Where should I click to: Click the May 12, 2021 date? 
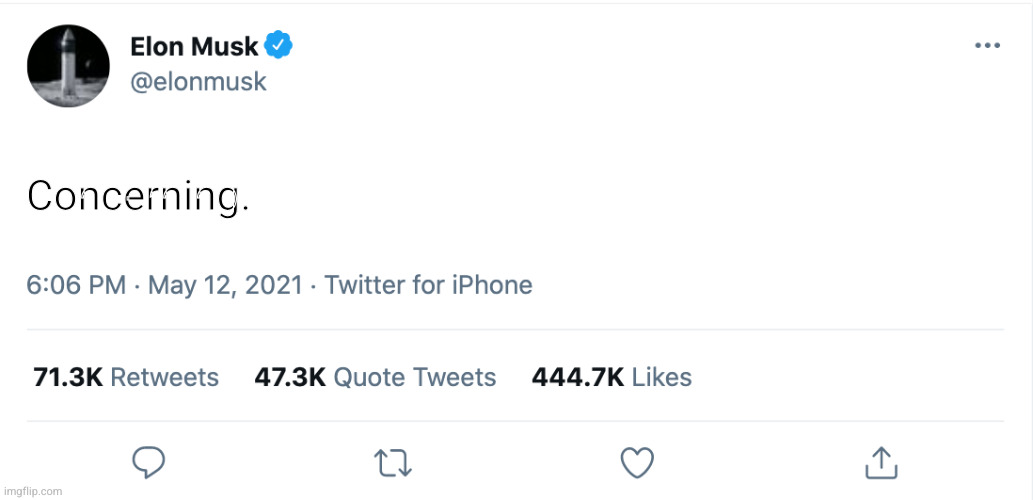coord(225,285)
